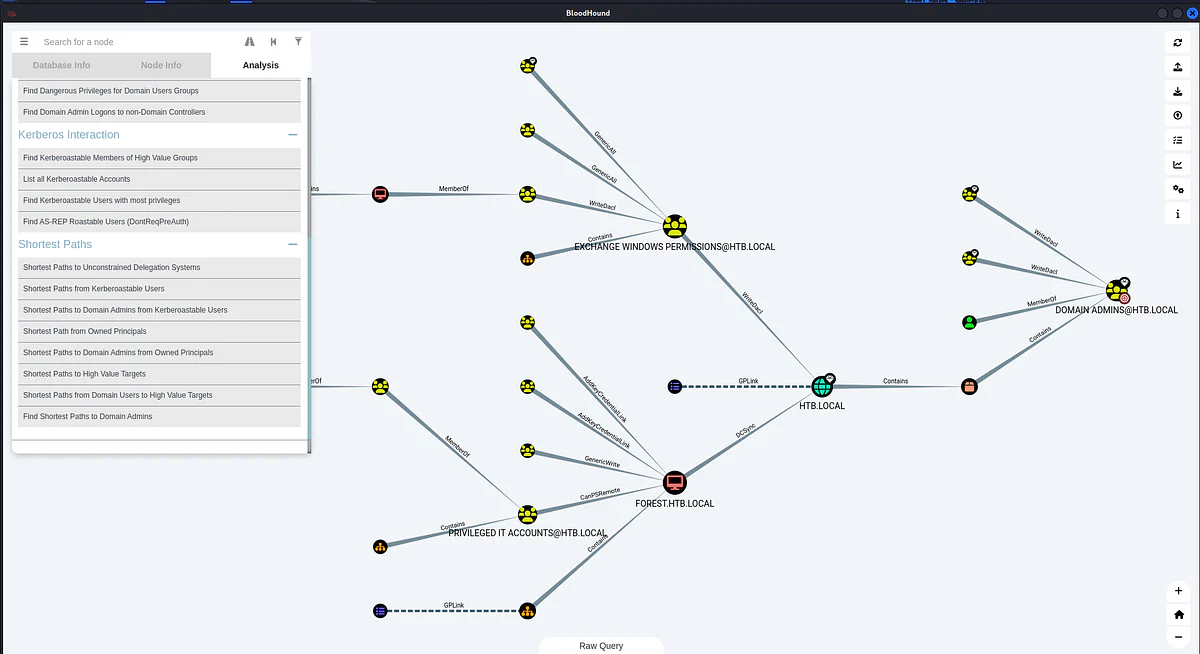Open Settings via the gears icon
Screen dimensions: 1200x654
[x=1178, y=190]
